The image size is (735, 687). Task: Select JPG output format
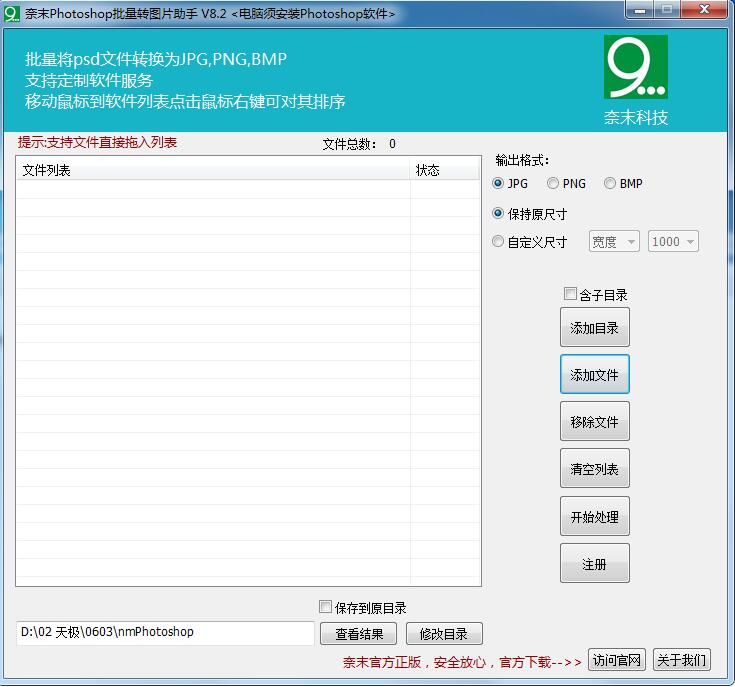click(x=499, y=184)
